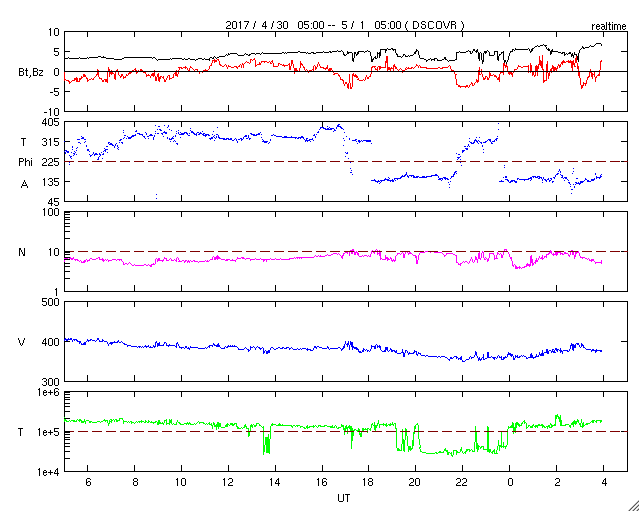640x512 pixels.
Task: Select the plot title with the DSCOVR date range
Action: click(345, 25)
